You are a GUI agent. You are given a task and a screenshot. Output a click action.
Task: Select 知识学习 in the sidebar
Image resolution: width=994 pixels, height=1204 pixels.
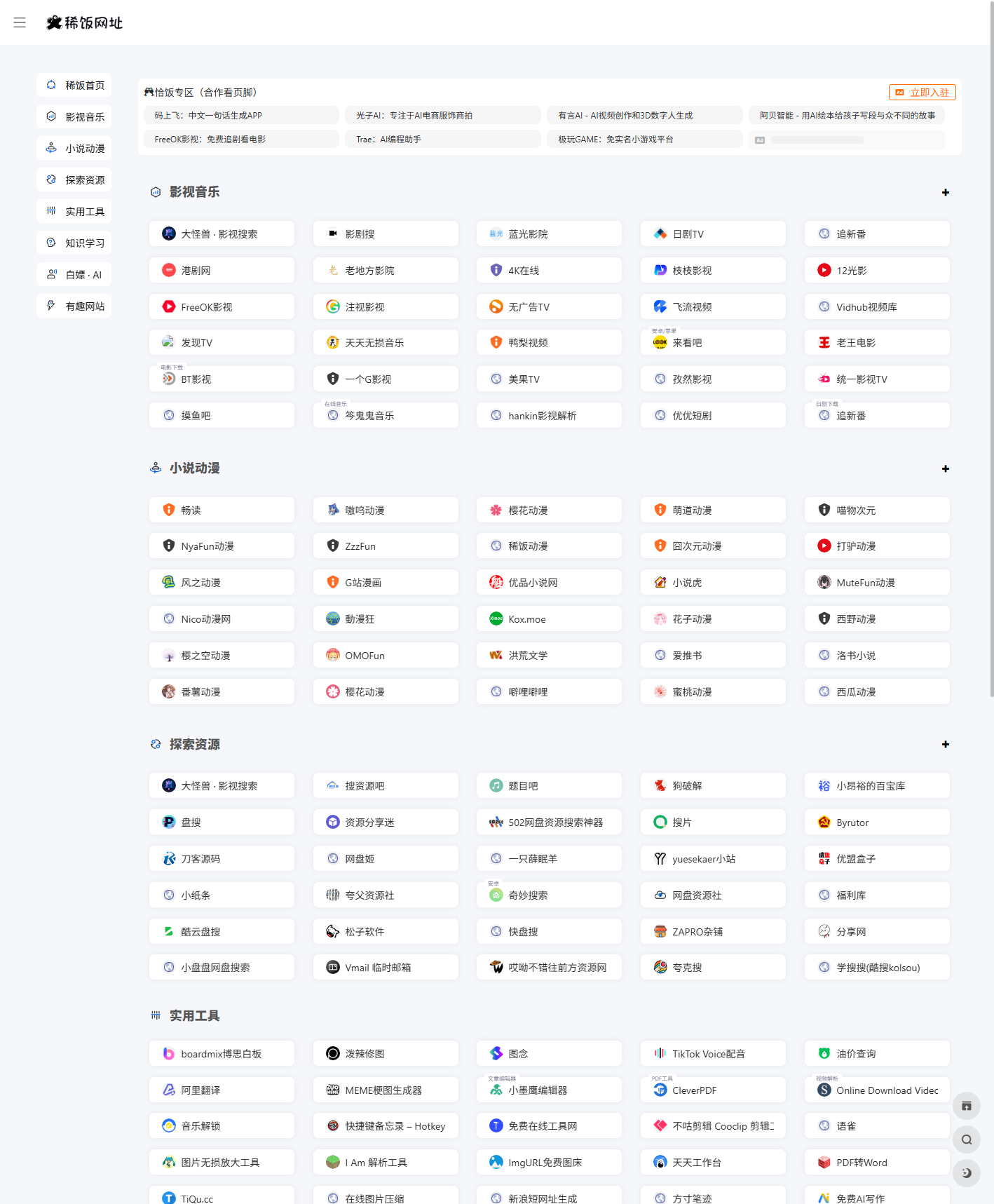coord(74,243)
